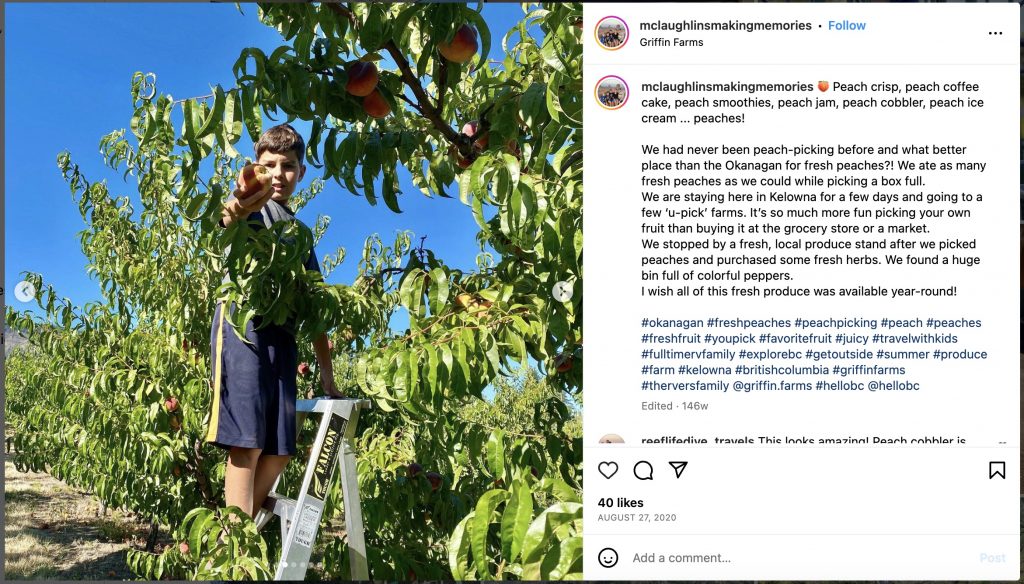Screen dimensions: 1024x584
Task: Like the post with the heart icon
Action: pyautogui.click(x=608, y=470)
